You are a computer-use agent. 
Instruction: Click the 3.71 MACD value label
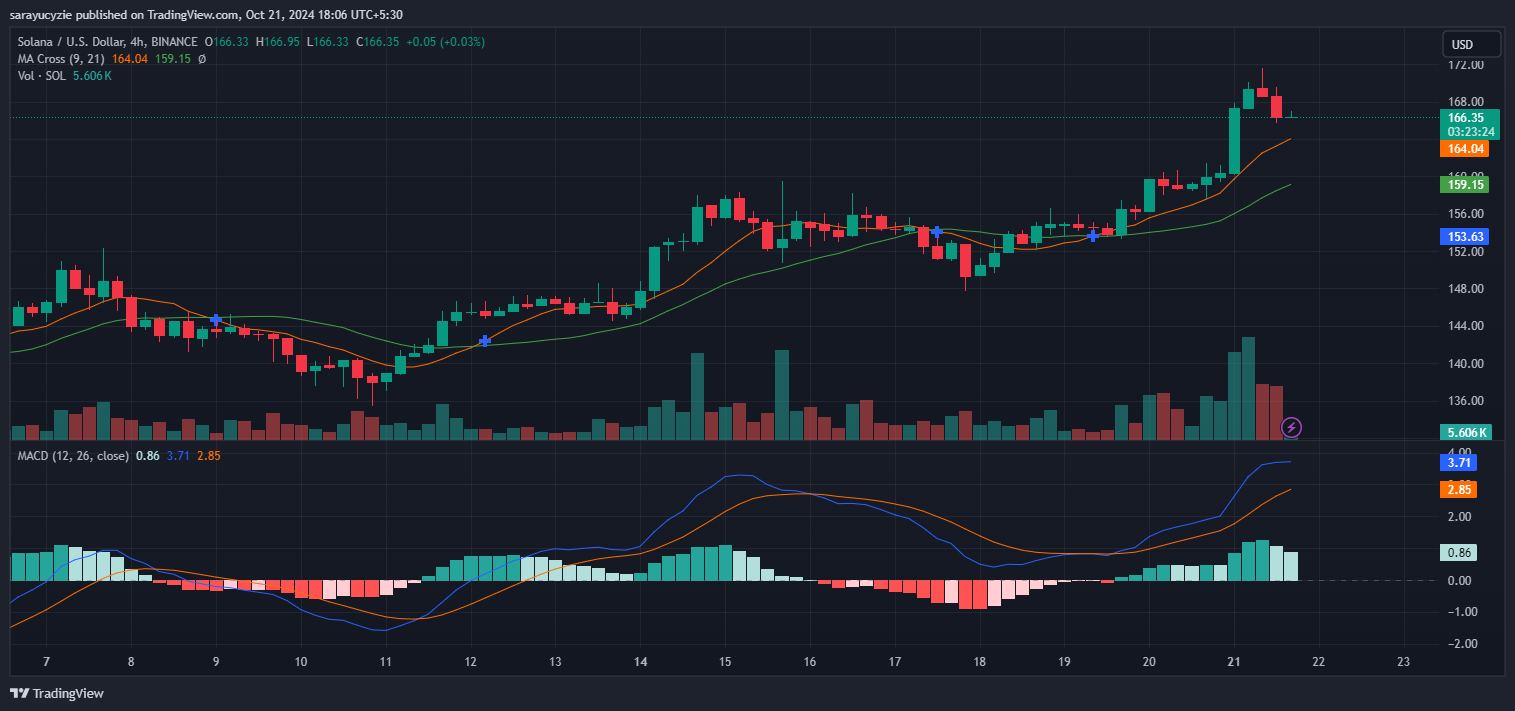point(1459,462)
